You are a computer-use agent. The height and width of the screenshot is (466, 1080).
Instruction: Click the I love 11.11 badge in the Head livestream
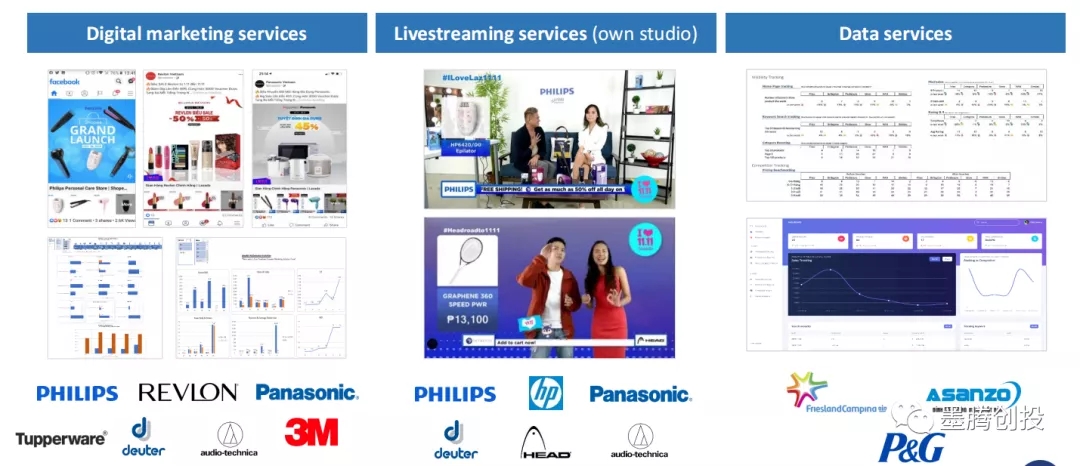[x=647, y=240]
